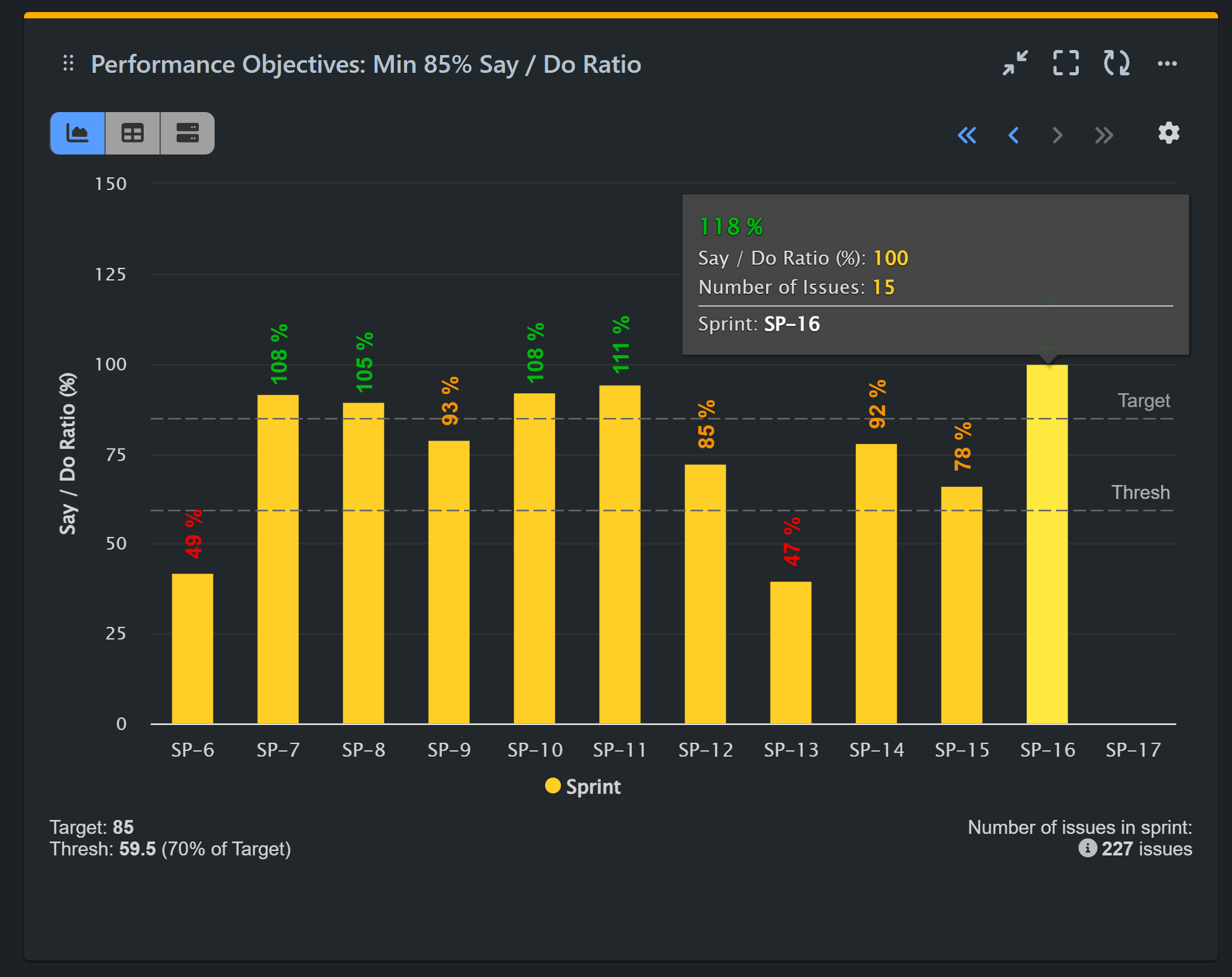Expand the gadget to fullscreen

(x=1065, y=63)
